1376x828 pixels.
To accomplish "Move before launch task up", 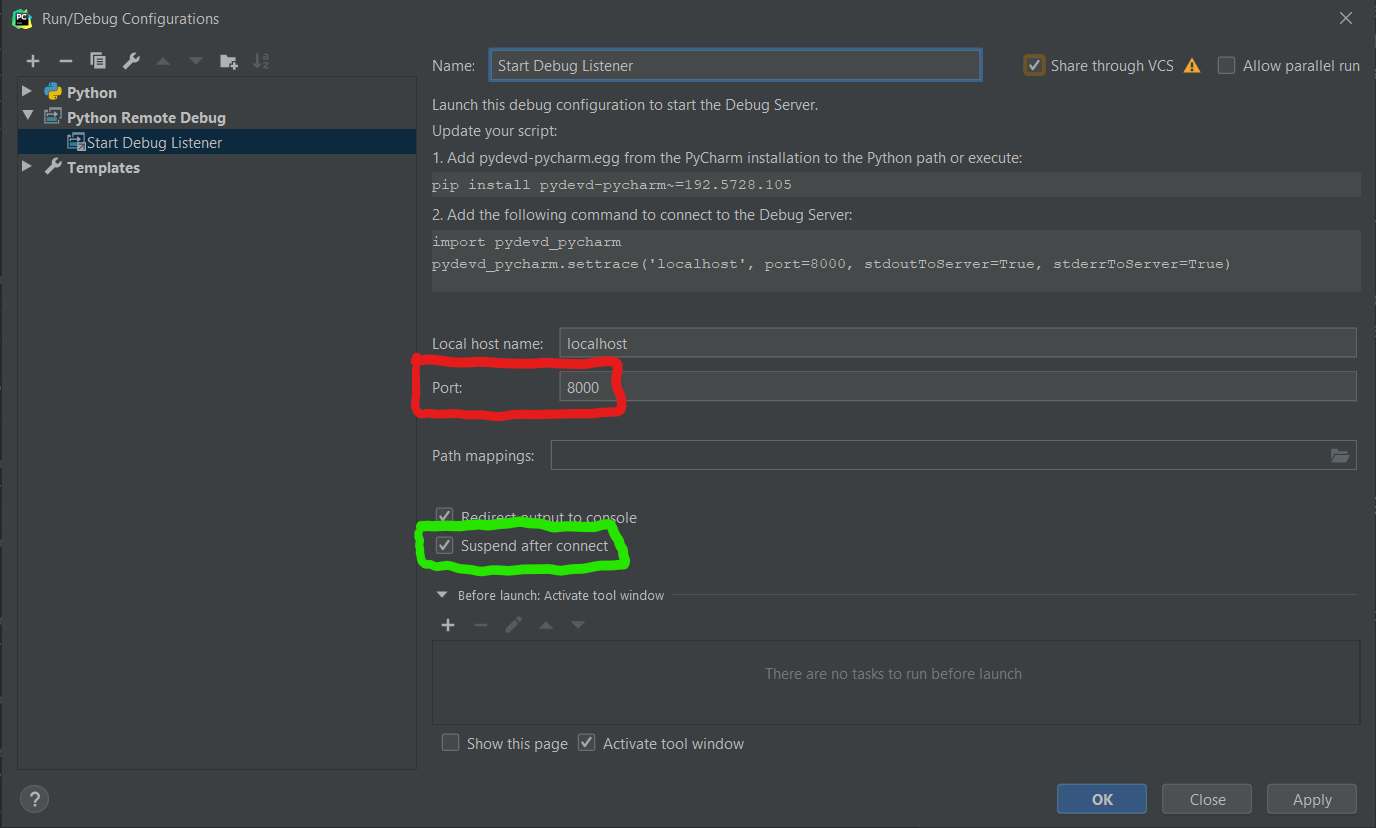I will pyautogui.click(x=546, y=625).
